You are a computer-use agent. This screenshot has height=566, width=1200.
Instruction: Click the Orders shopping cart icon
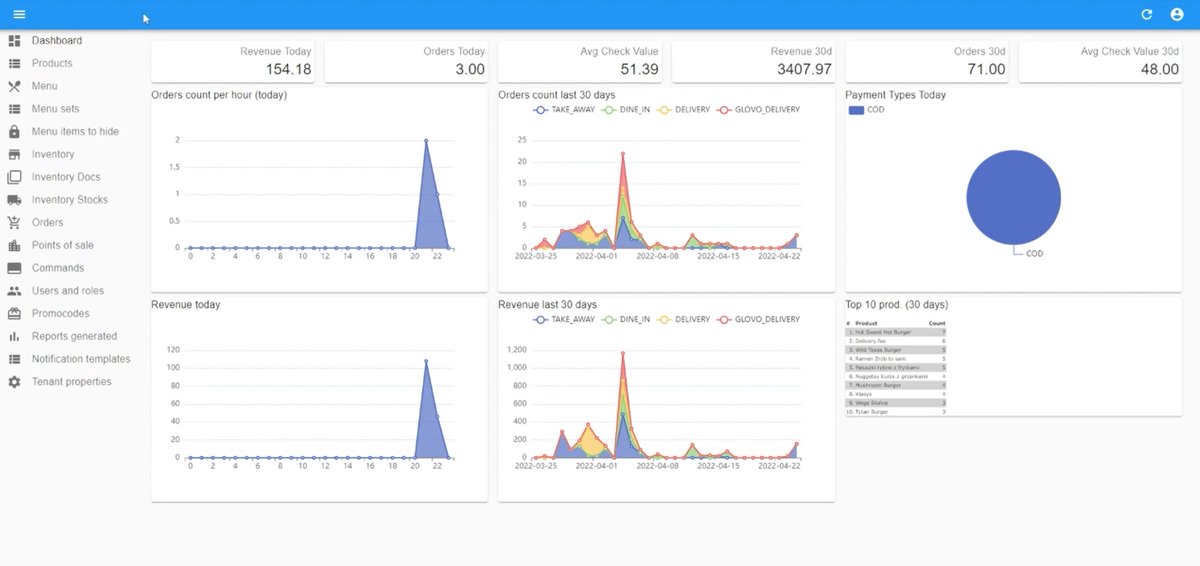coord(14,223)
